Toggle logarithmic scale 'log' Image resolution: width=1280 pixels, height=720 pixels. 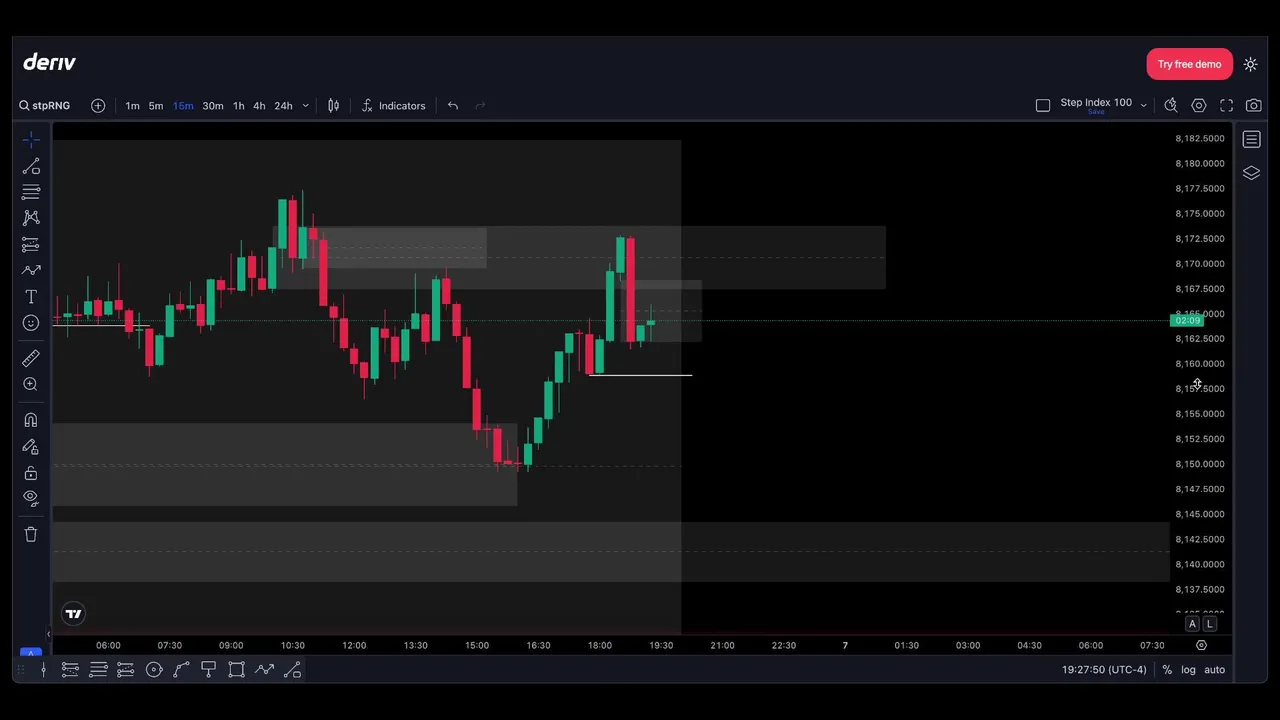pyautogui.click(x=1188, y=670)
